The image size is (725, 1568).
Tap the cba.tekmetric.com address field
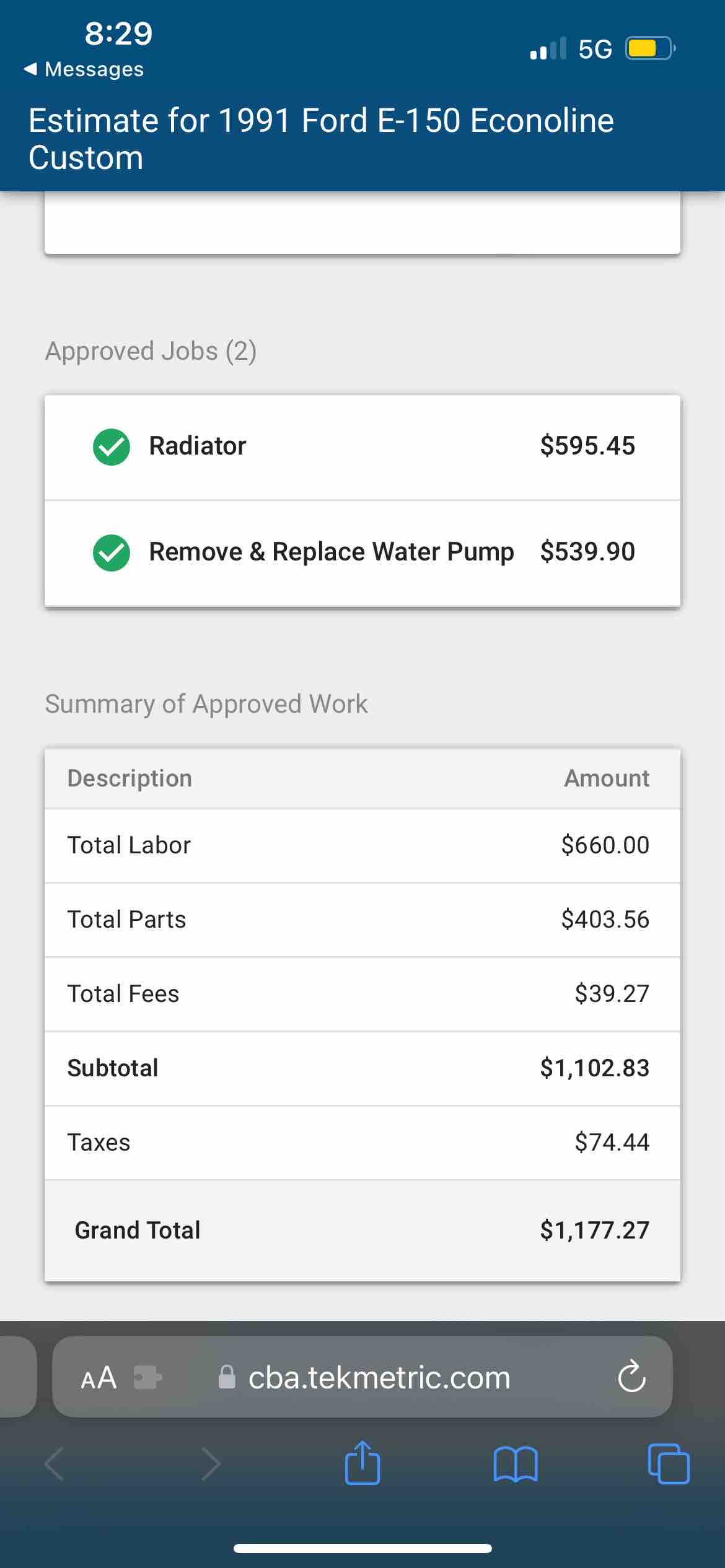pyautogui.click(x=378, y=1378)
